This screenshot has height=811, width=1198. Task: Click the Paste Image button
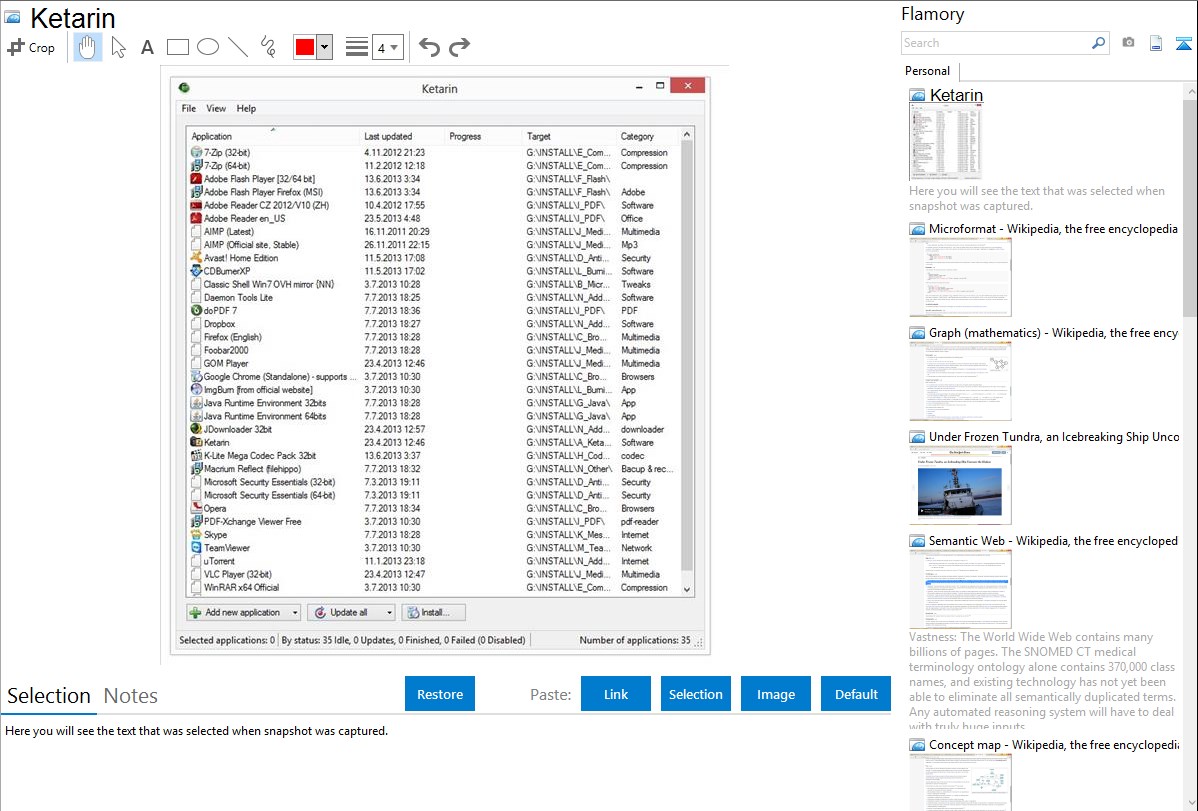tap(775, 694)
